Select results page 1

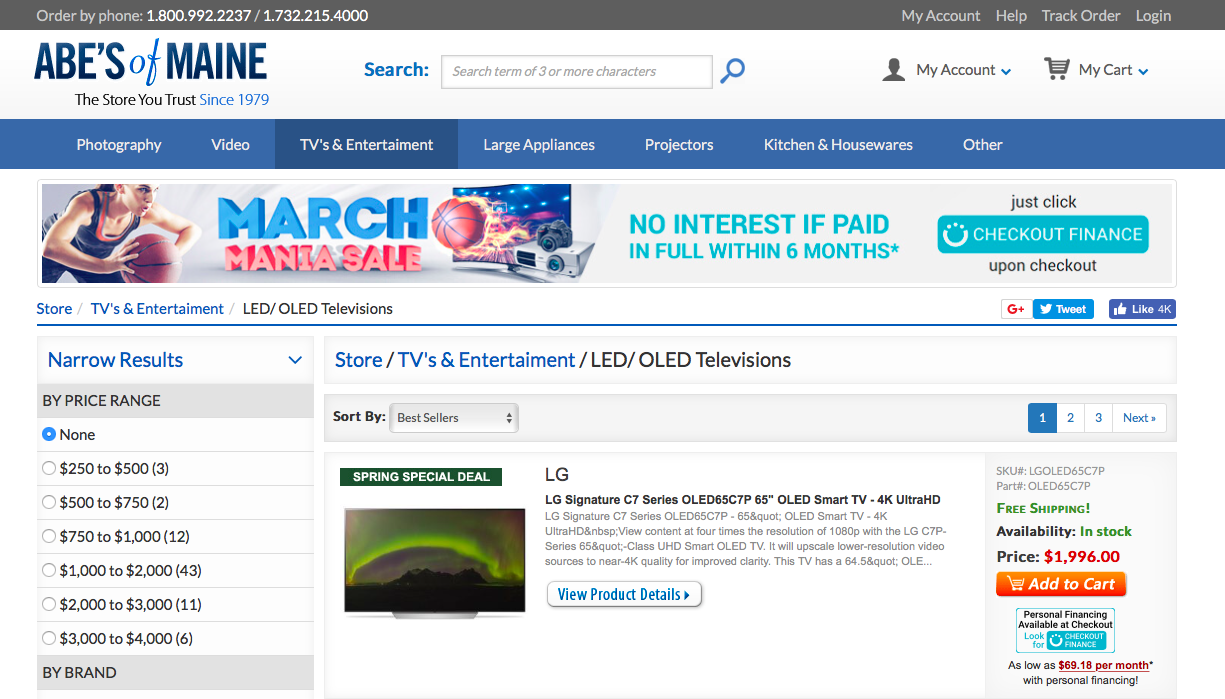[1042, 418]
